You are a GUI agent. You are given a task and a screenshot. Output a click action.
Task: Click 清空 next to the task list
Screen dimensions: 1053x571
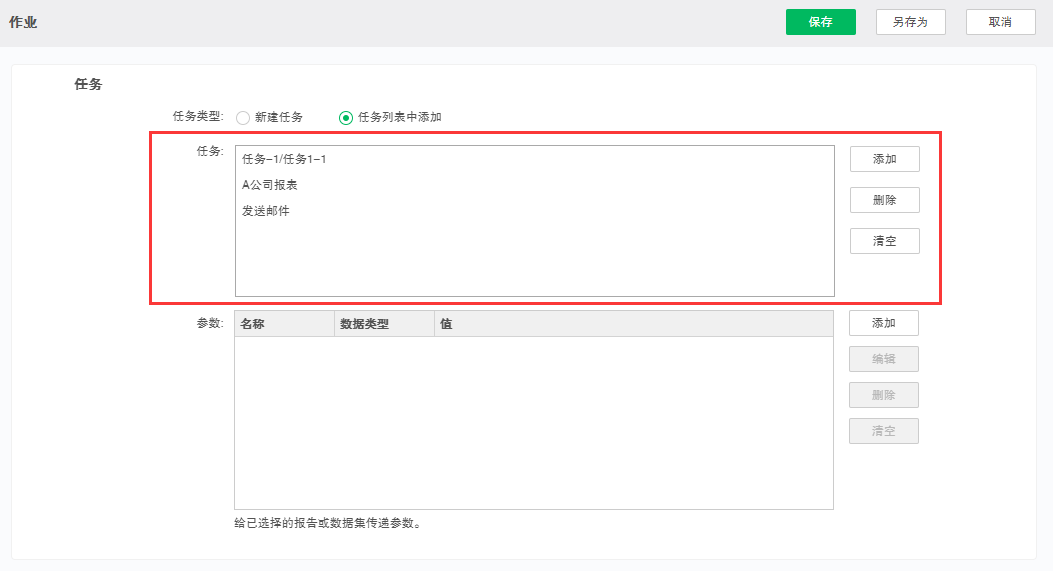point(884,241)
